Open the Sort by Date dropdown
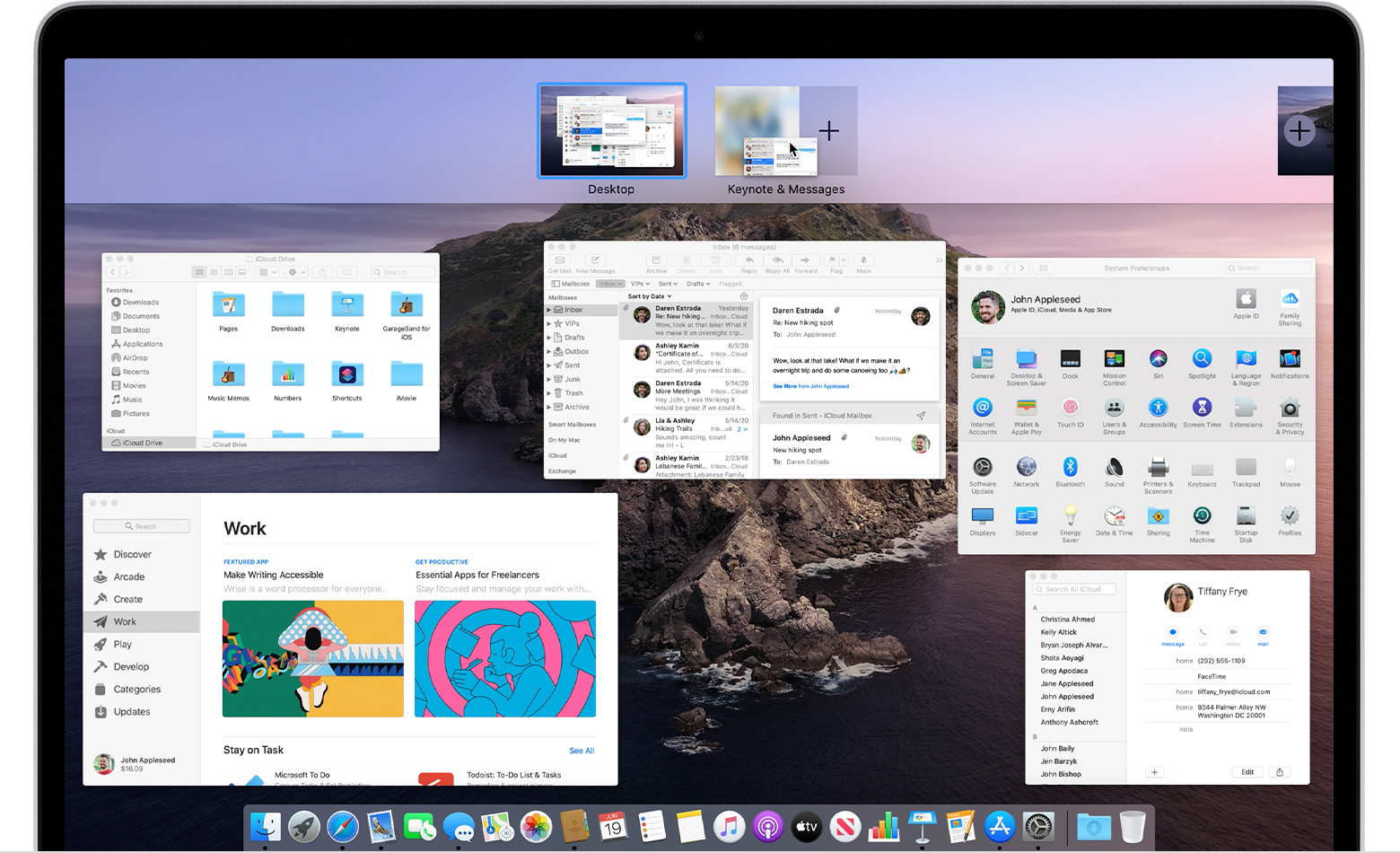The width and height of the screenshot is (1400, 853). point(650,296)
